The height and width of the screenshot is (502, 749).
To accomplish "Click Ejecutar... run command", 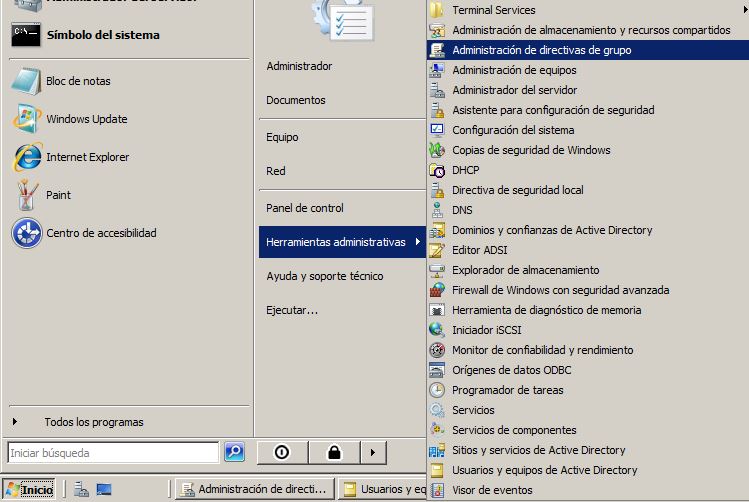I will pos(292,310).
